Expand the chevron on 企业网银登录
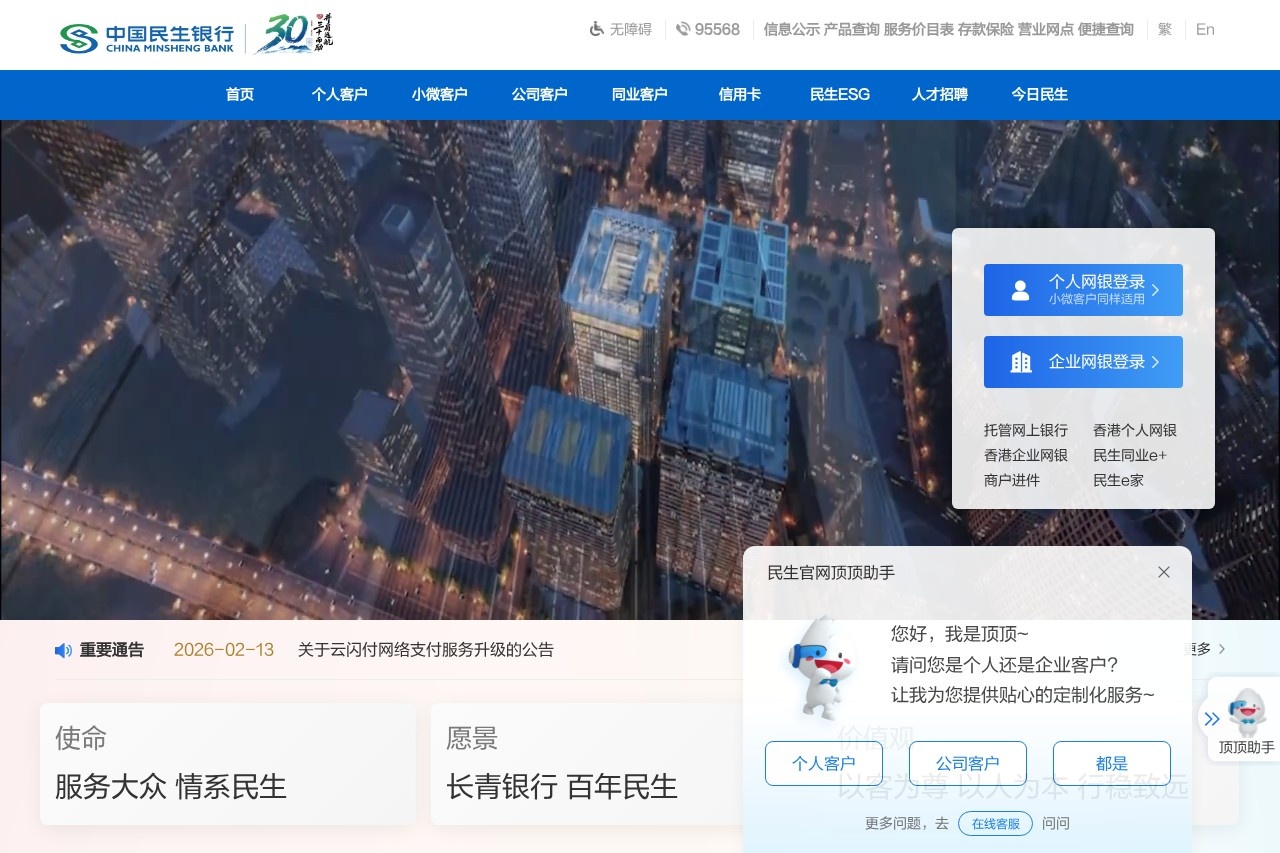The width and height of the screenshot is (1280, 853). pos(1155,362)
